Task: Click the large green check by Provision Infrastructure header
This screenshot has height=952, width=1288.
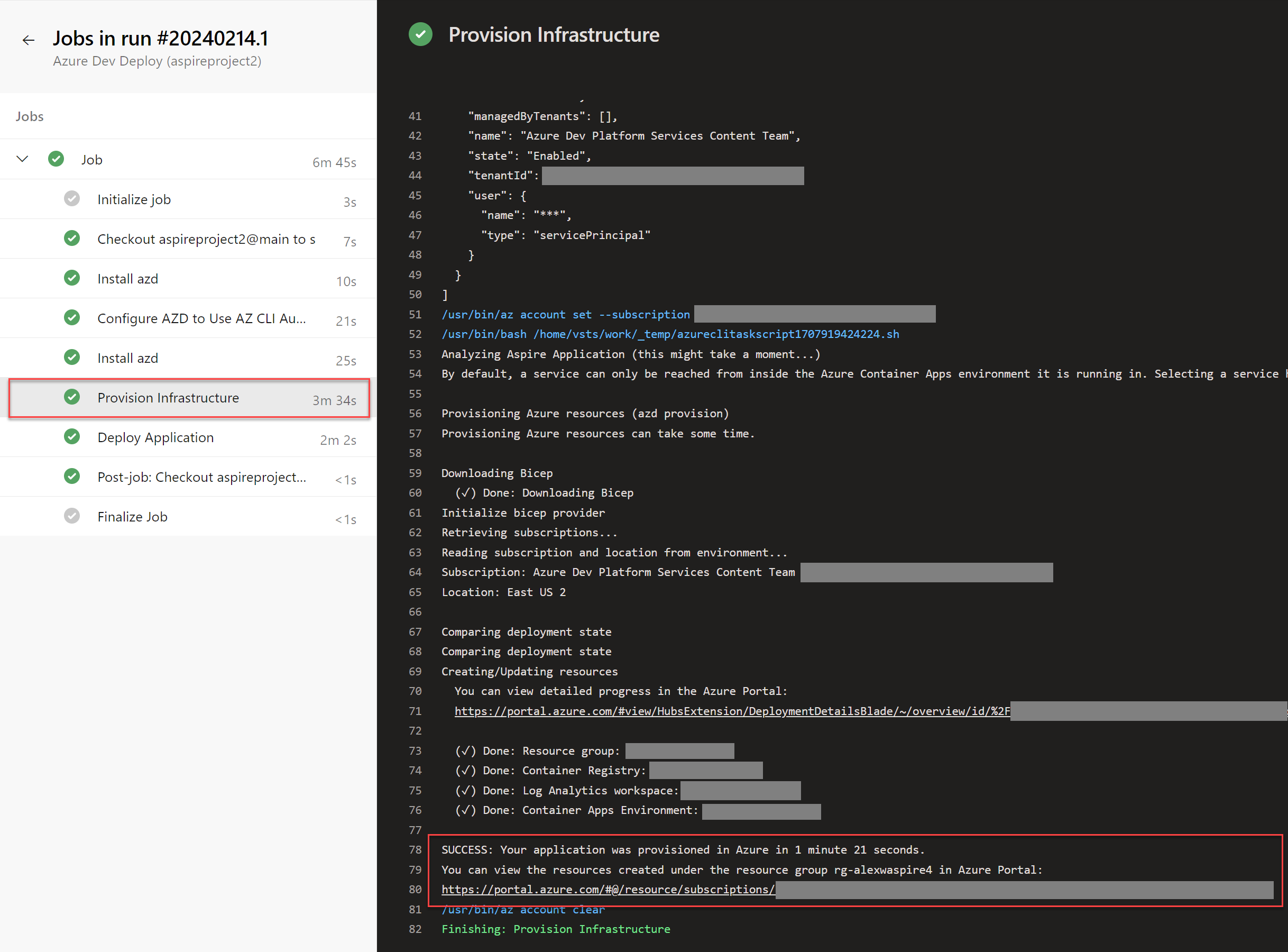Action: coord(420,34)
